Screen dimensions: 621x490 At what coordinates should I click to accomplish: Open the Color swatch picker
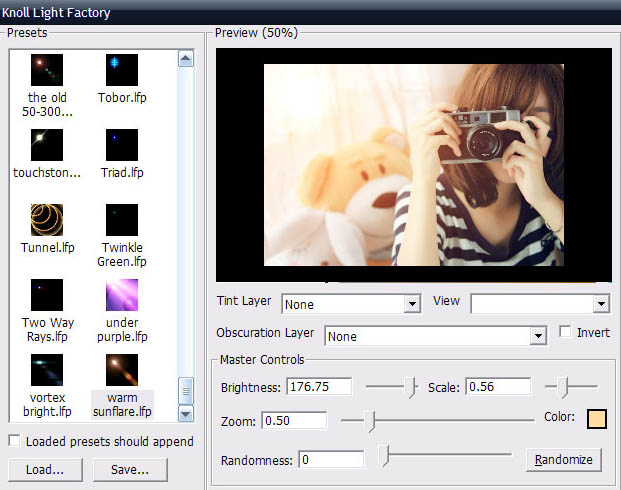pos(596,419)
